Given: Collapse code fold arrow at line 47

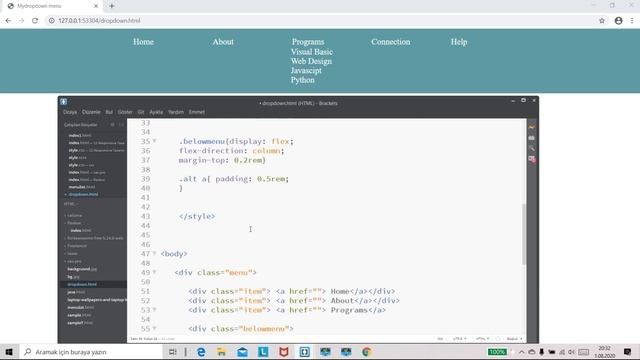Looking at the screenshot, I should pos(154,253).
